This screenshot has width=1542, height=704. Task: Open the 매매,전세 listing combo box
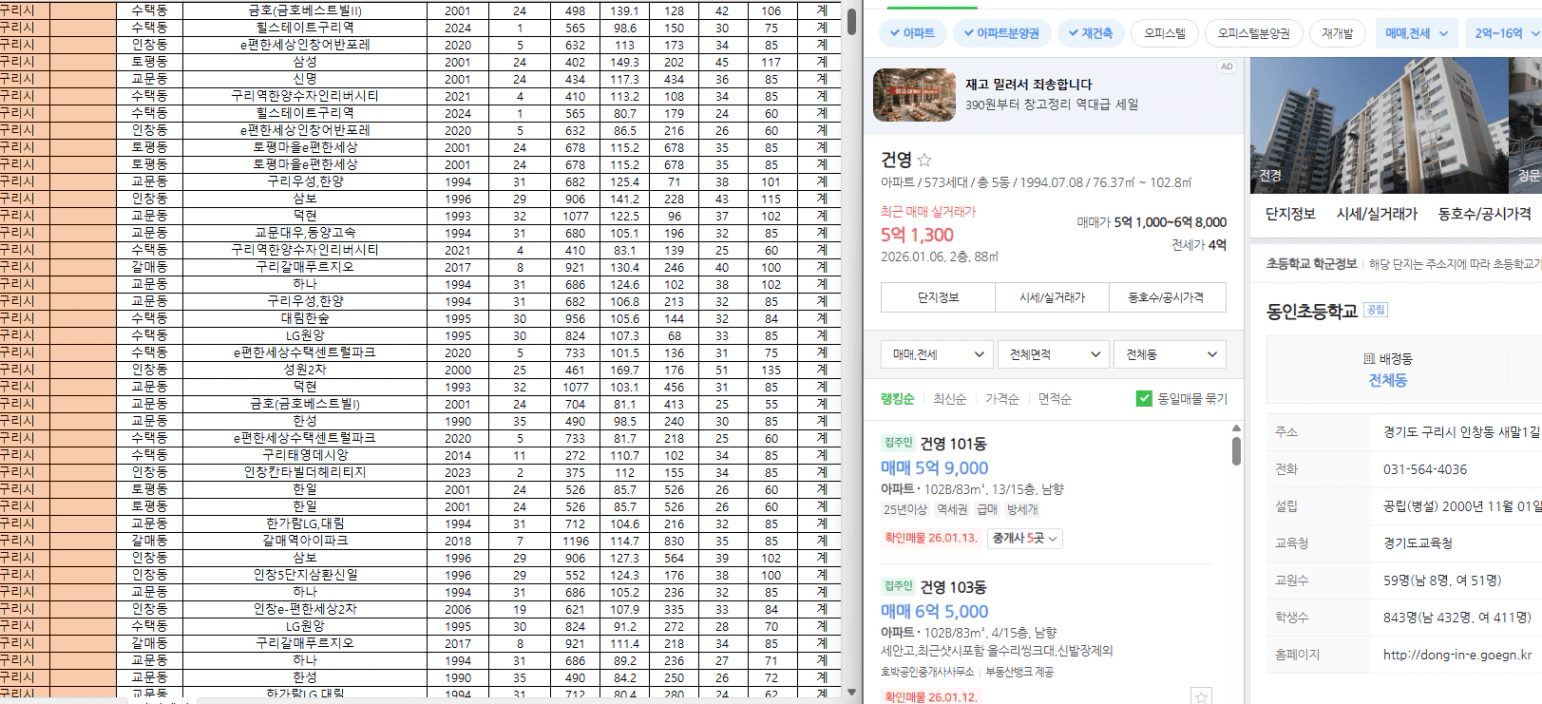pyautogui.click(x=936, y=354)
